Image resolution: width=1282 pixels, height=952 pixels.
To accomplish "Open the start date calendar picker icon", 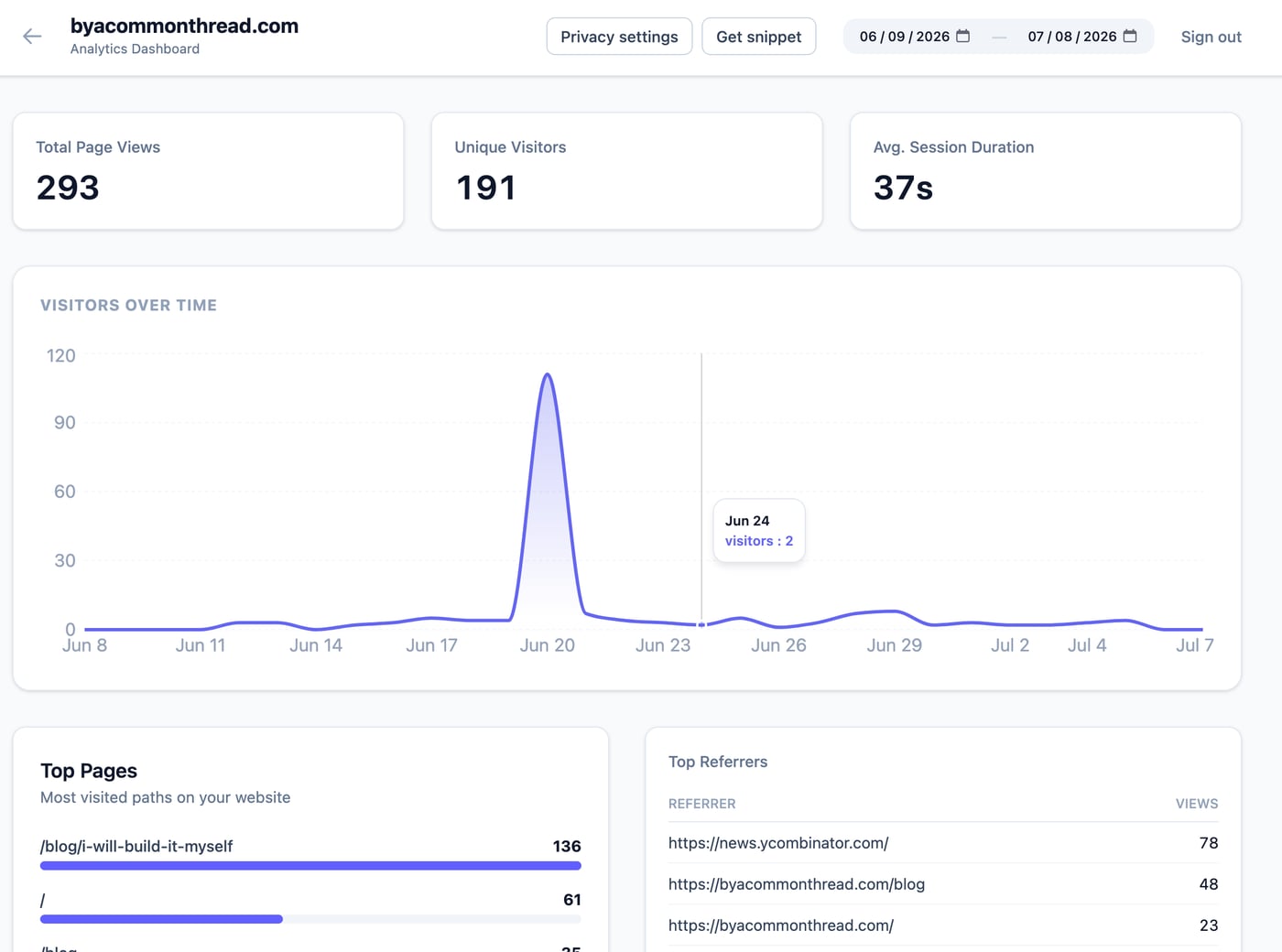I will pos(962,37).
